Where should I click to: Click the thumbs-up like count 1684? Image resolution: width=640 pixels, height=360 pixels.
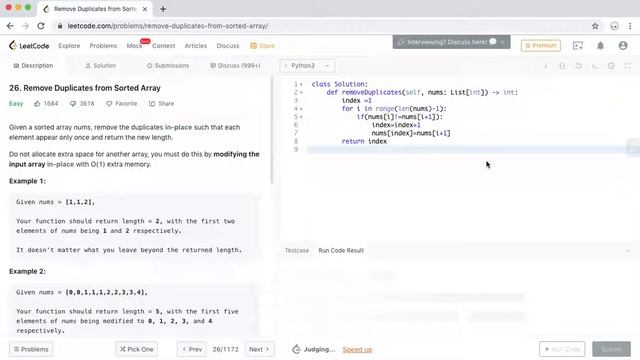click(x=46, y=104)
